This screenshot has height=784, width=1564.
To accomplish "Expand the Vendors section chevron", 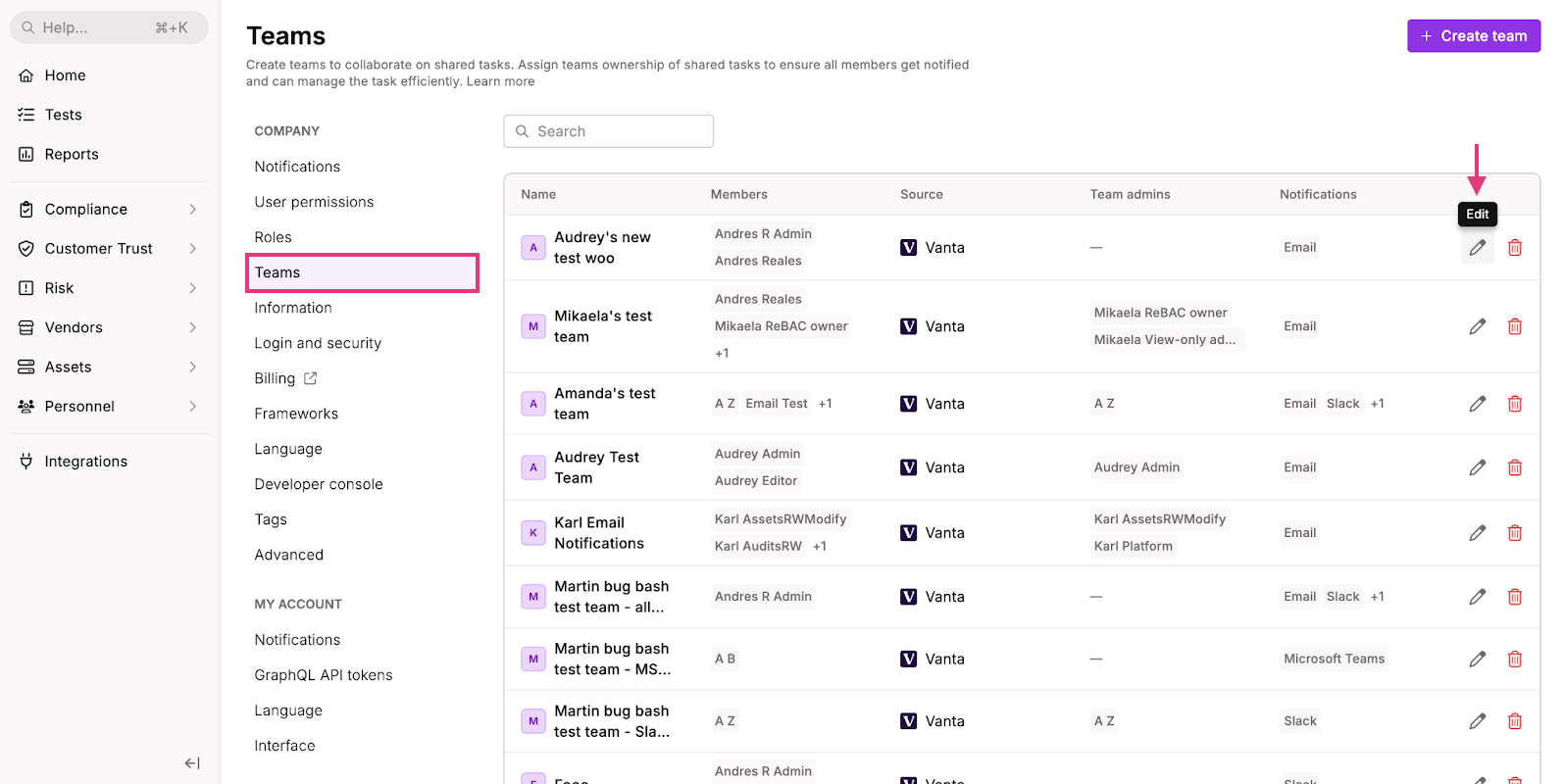I will point(192,327).
